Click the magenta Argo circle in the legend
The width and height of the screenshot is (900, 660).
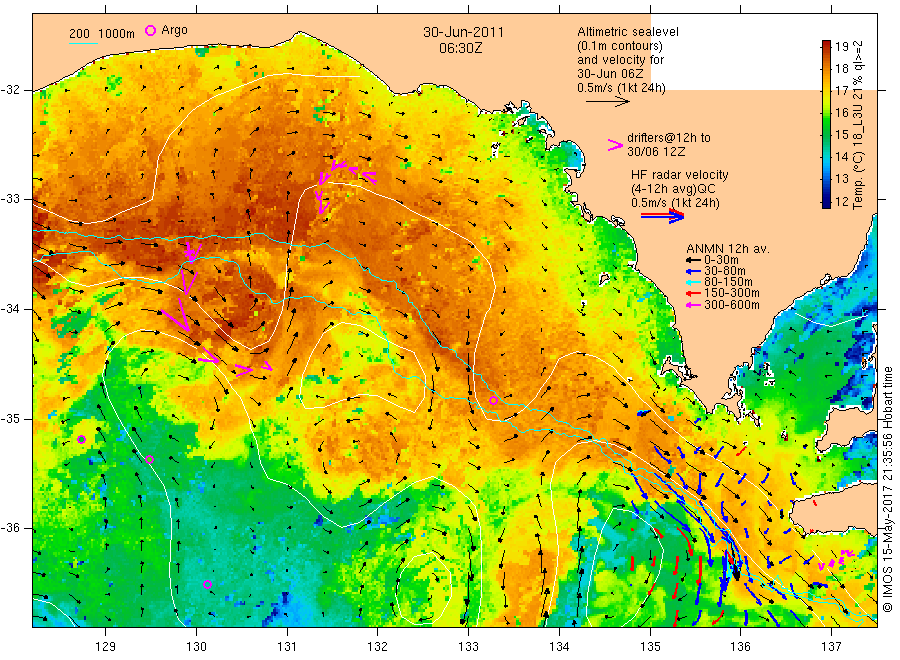click(x=150, y=31)
